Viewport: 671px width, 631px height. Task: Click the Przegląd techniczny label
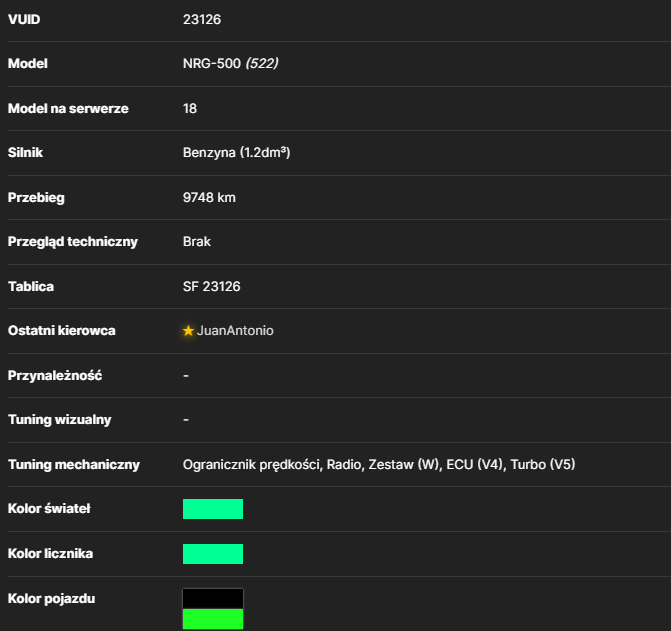click(x=73, y=242)
